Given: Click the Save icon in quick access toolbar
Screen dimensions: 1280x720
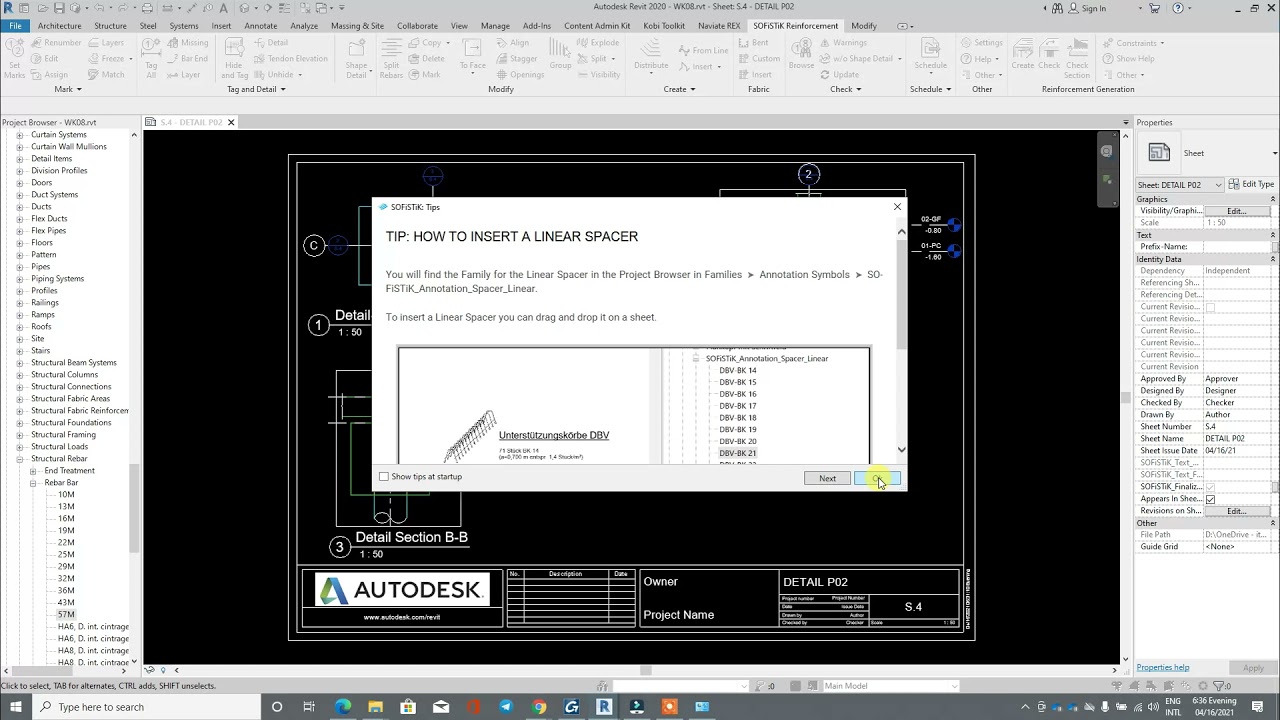Looking at the screenshot, I should (x=58, y=8).
